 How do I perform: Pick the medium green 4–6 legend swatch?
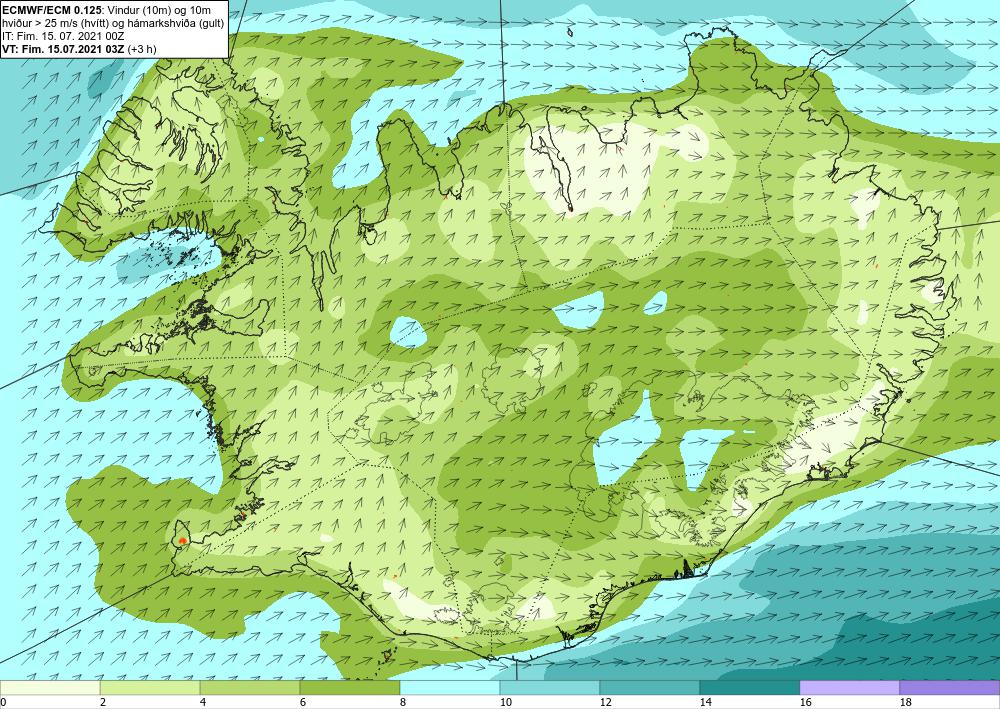point(250,688)
